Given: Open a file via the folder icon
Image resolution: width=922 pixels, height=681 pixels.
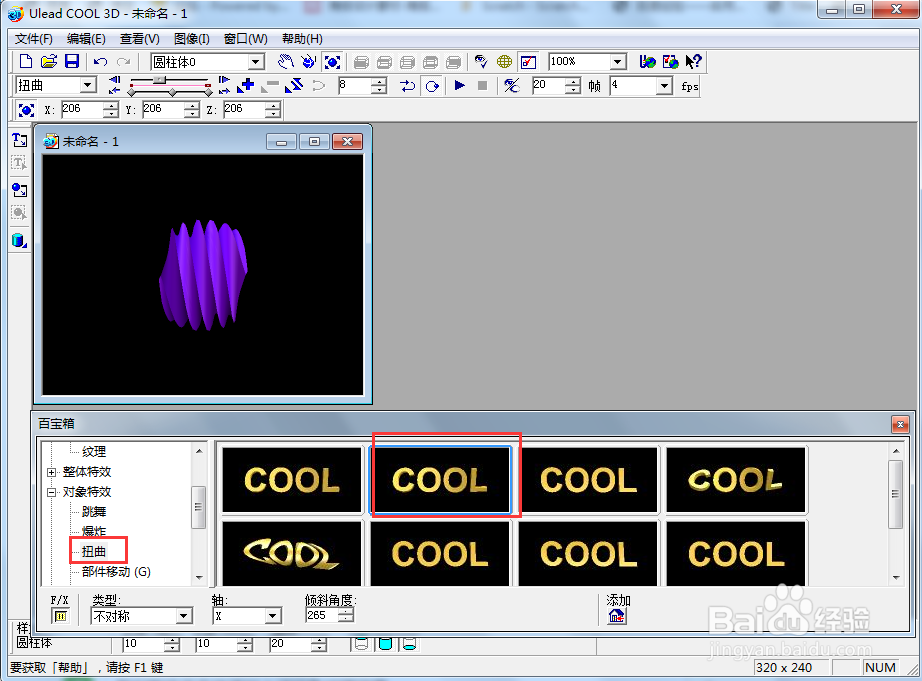Looking at the screenshot, I should [49, 62].
